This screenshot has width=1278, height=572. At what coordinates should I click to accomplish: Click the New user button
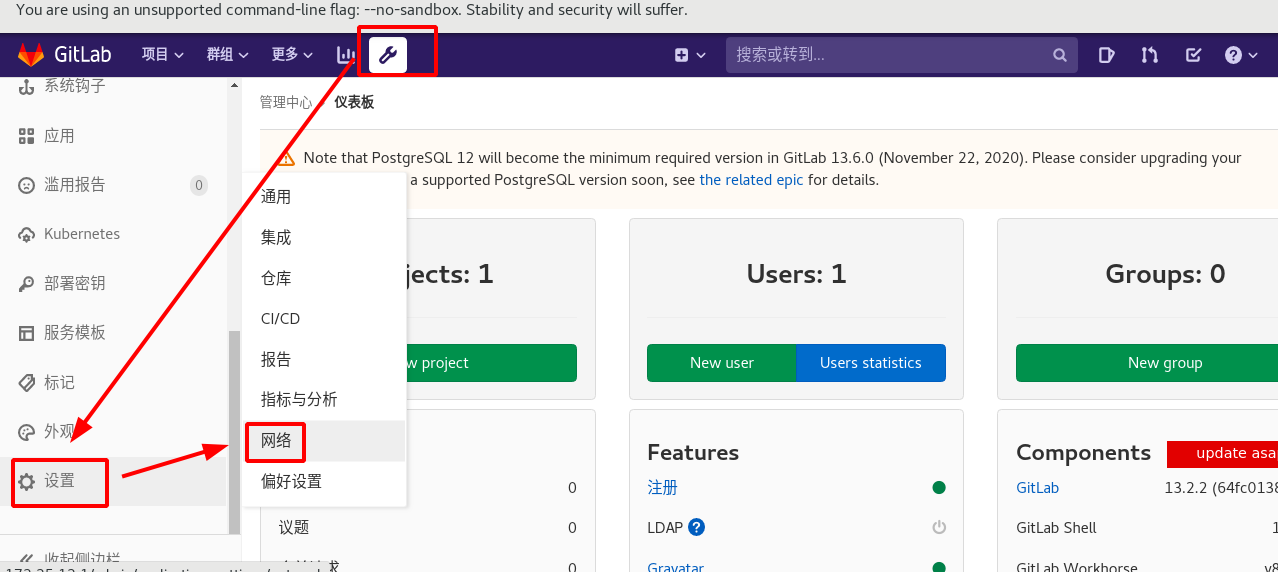point(722,363)
